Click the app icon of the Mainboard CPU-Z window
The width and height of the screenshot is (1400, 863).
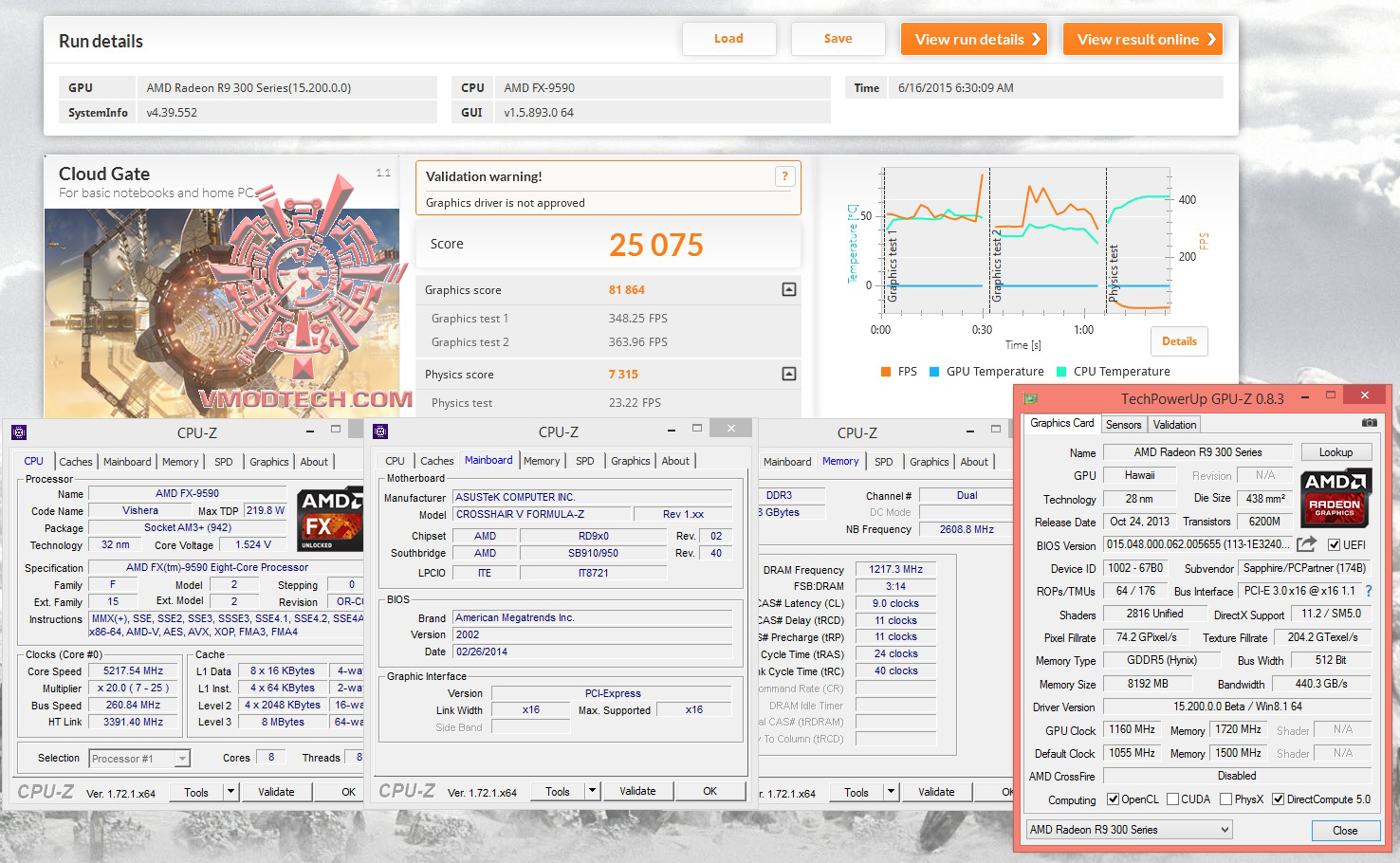click(x=380, y=431)
